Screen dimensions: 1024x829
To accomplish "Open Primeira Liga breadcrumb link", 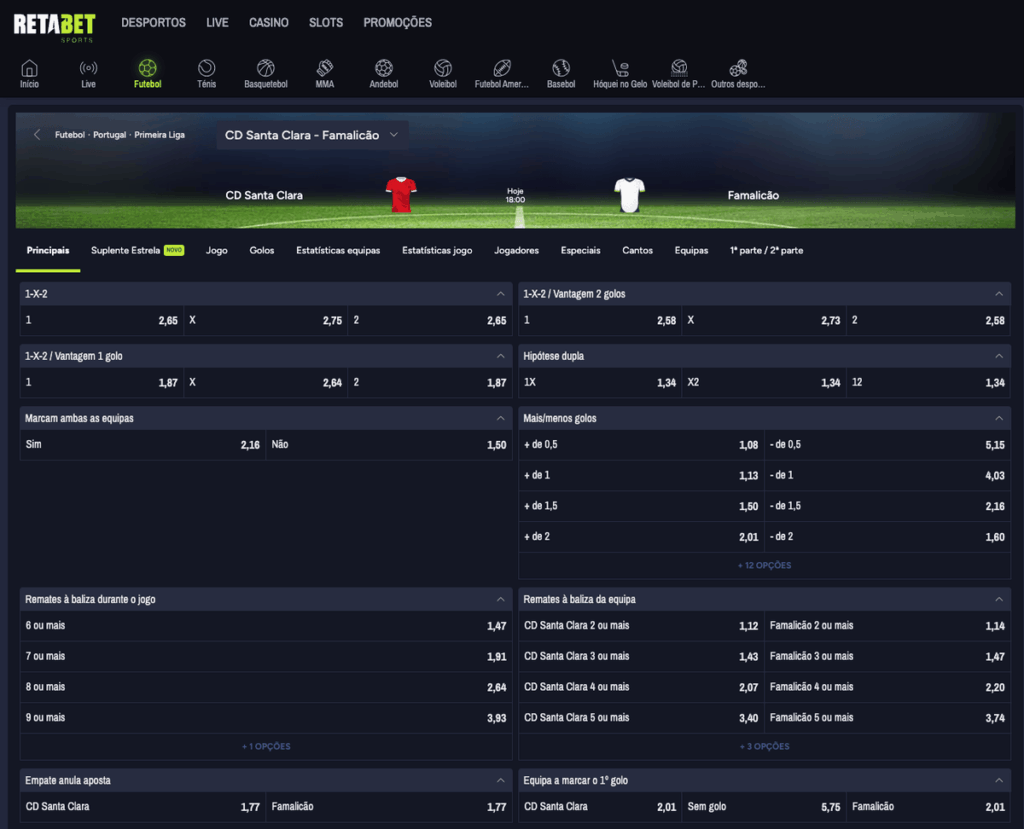I will 159,135.
